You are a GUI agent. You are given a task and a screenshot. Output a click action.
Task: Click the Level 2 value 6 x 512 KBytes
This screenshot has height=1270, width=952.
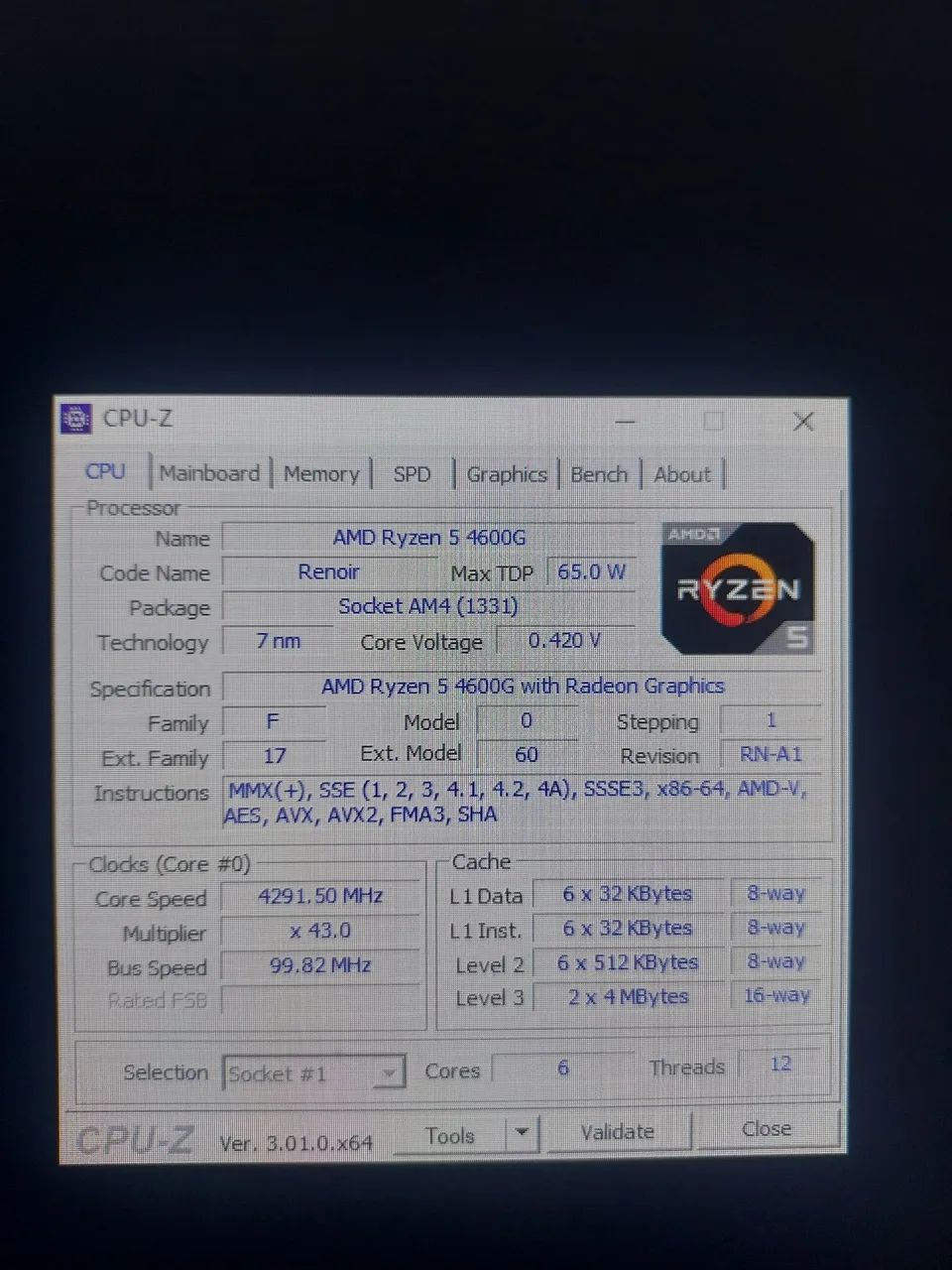627,962
